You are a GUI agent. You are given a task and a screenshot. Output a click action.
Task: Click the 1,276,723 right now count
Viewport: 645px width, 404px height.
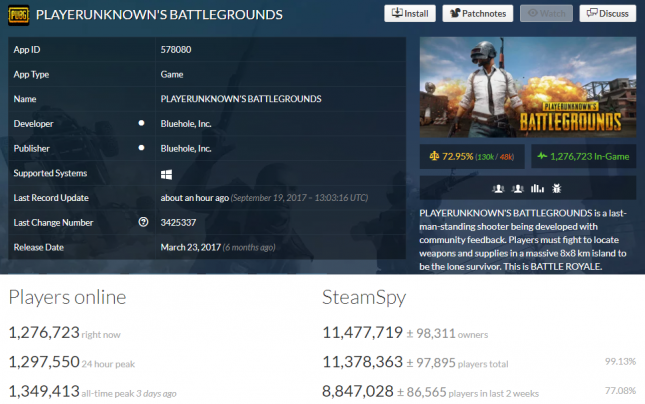tap(44, 332)
